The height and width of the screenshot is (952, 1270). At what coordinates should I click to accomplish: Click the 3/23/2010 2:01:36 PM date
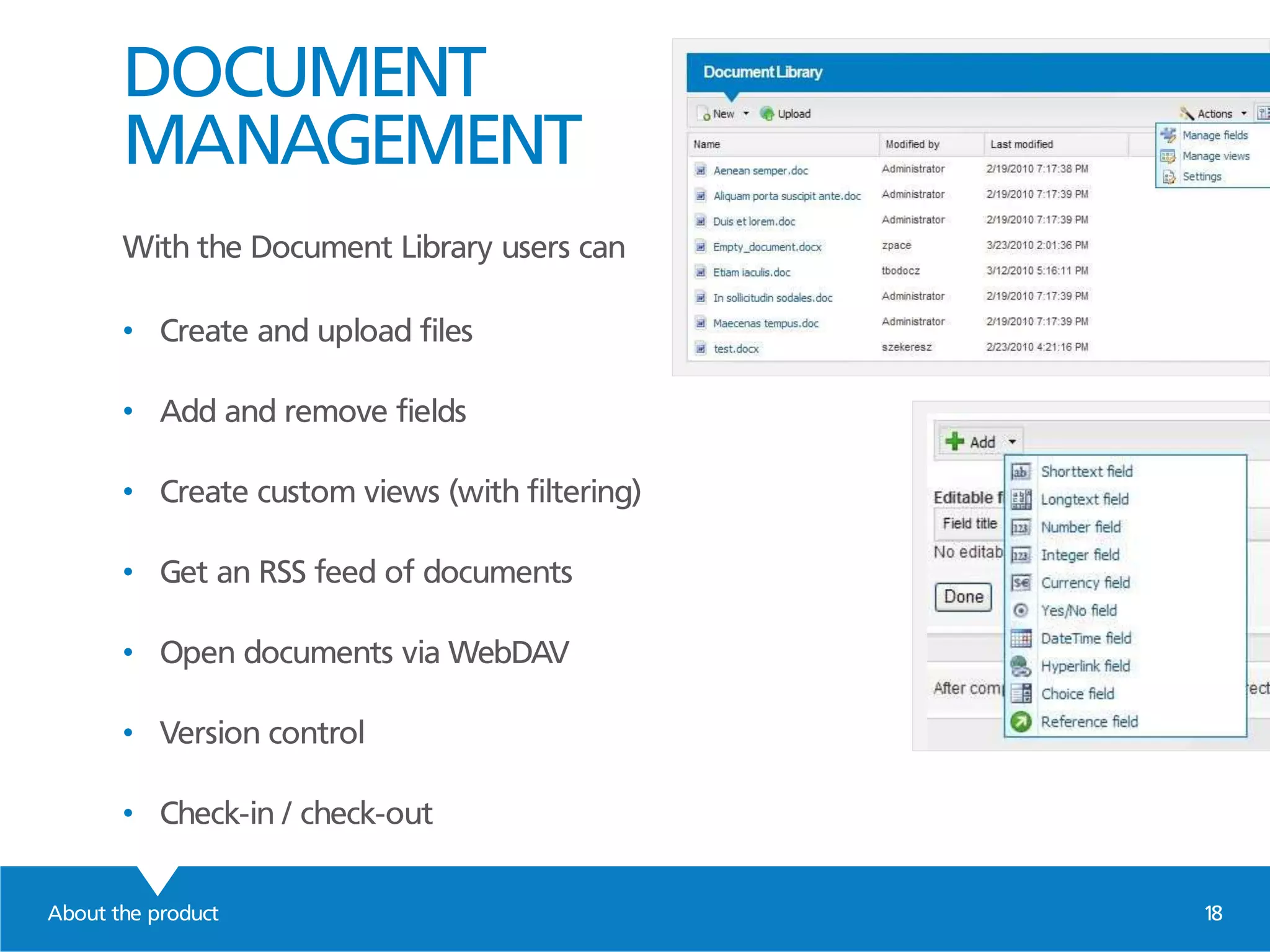click(1037, 245)
